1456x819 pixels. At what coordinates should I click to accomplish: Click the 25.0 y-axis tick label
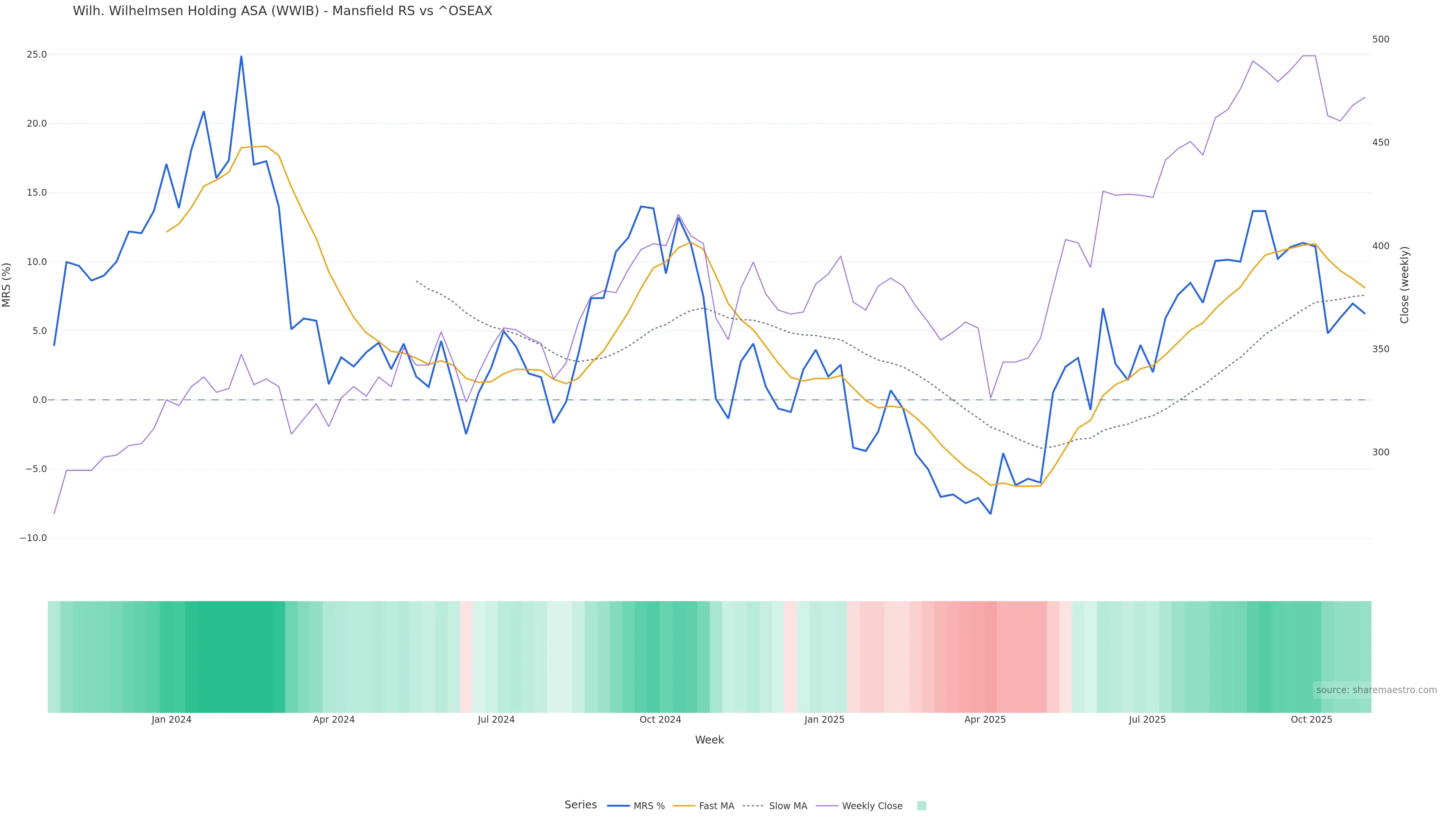click(x=37, y=55)
